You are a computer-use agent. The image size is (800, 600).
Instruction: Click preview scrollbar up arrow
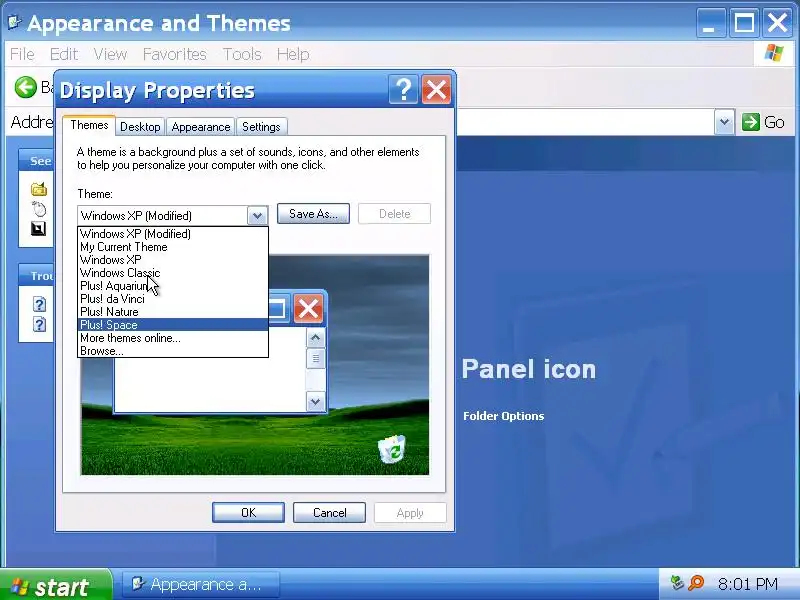[x=316, y=338]
